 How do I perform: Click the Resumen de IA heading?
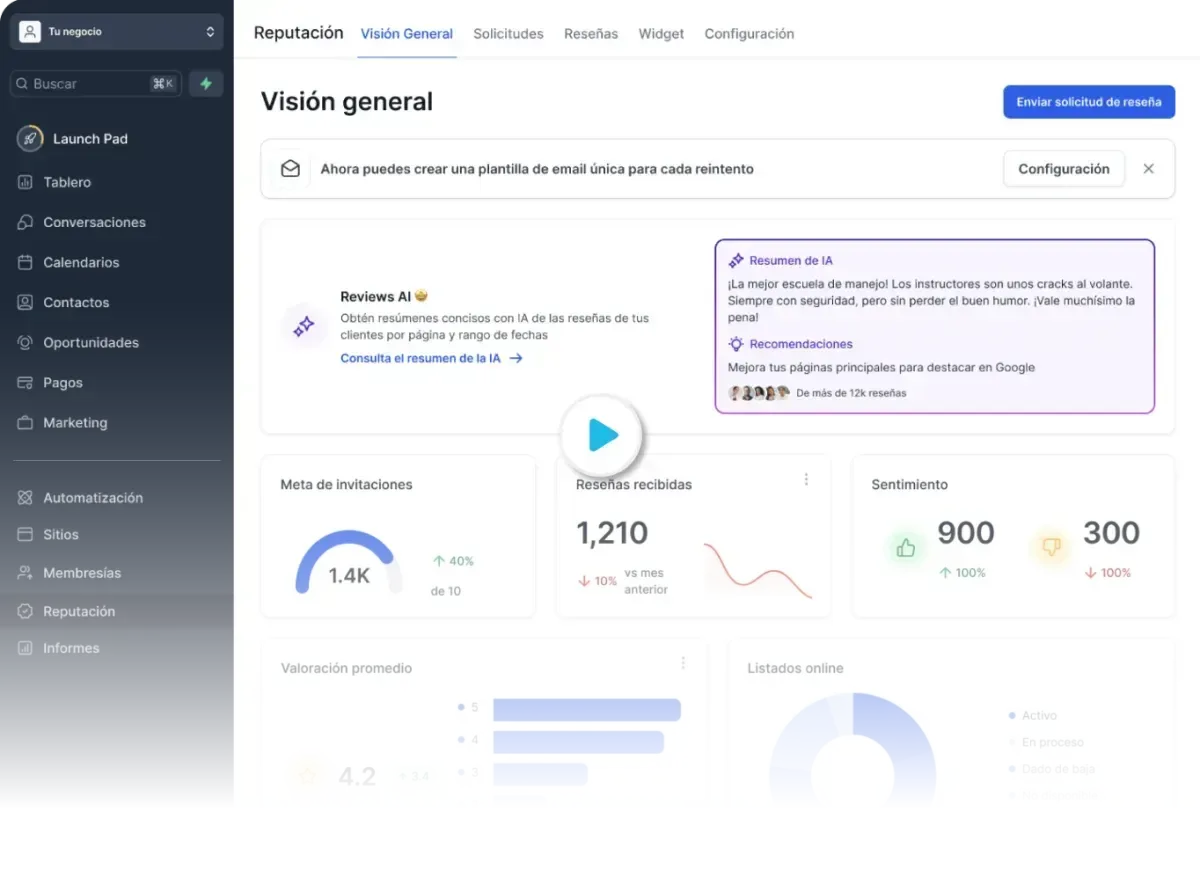pos(790,260)
